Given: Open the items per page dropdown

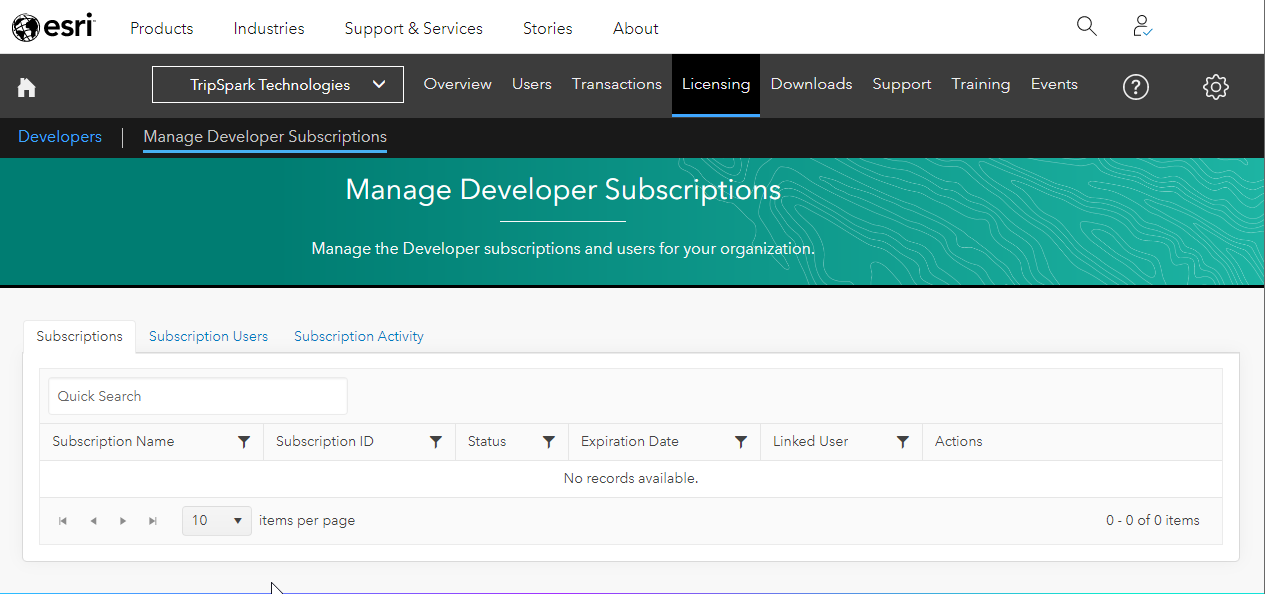Looking at the screenshot, I should click(216, 520).
